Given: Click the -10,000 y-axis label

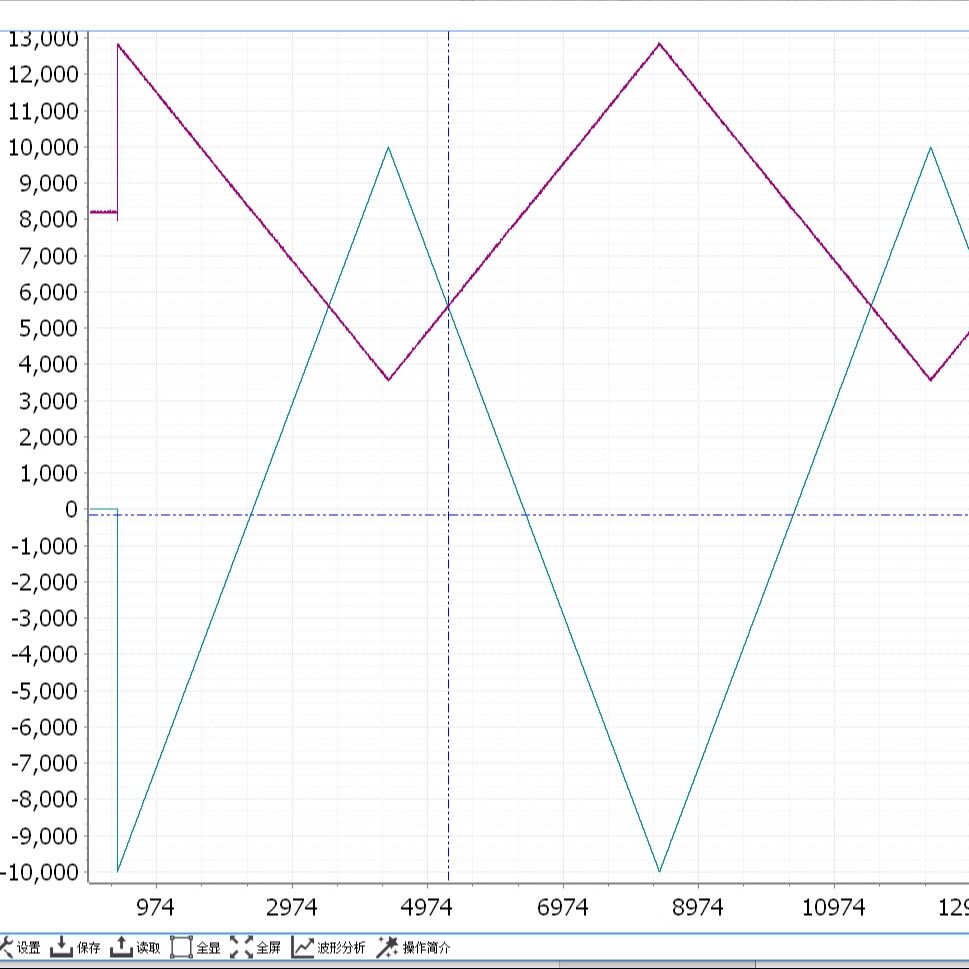Looking at the screenshot, I should pyautogui.click(x=40, y=873).
